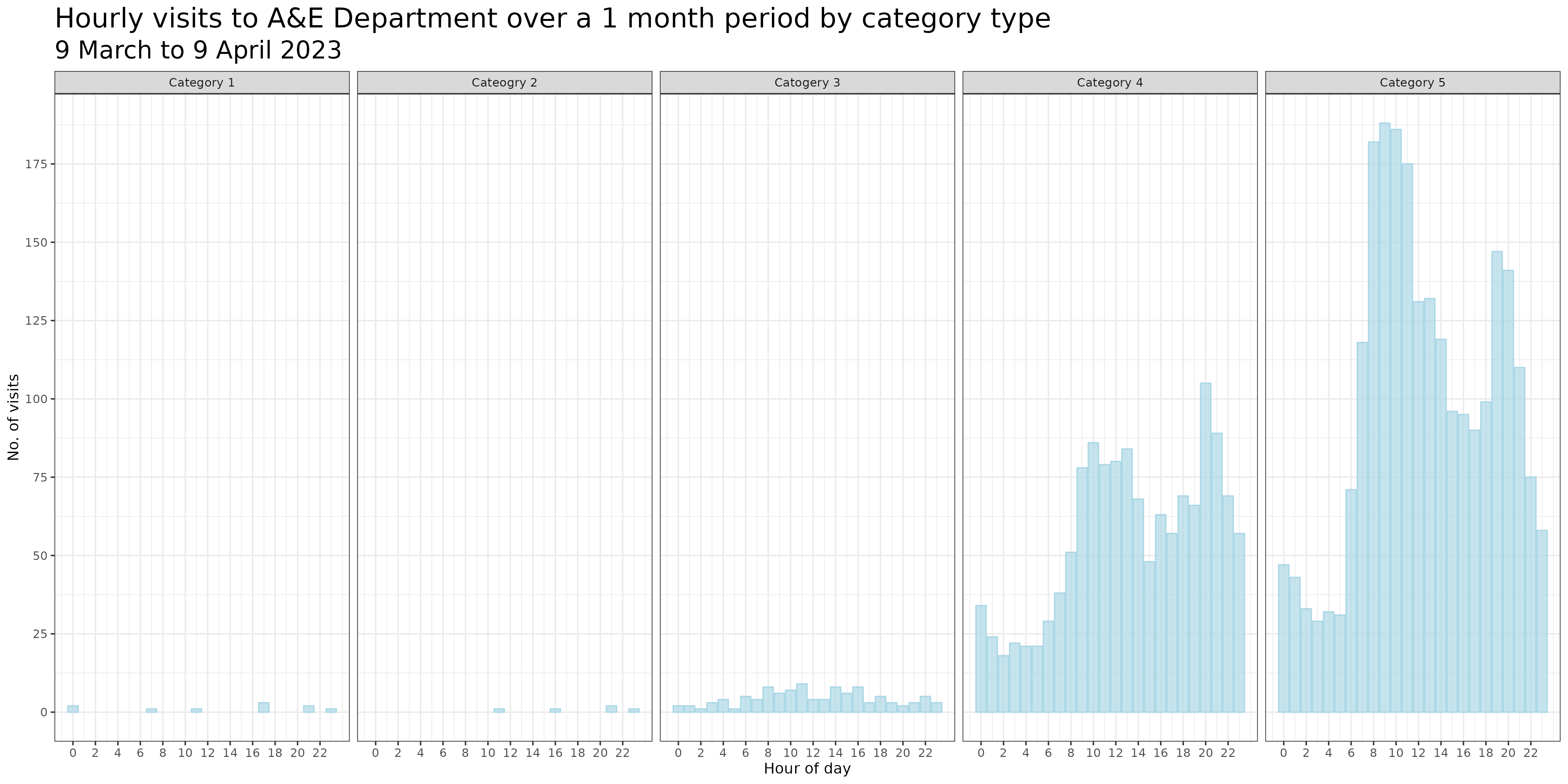Click the '18' x-axis tick in Category 5
The width and height of the screenshot is (1568, 784).
click(x=1486, y=753)
